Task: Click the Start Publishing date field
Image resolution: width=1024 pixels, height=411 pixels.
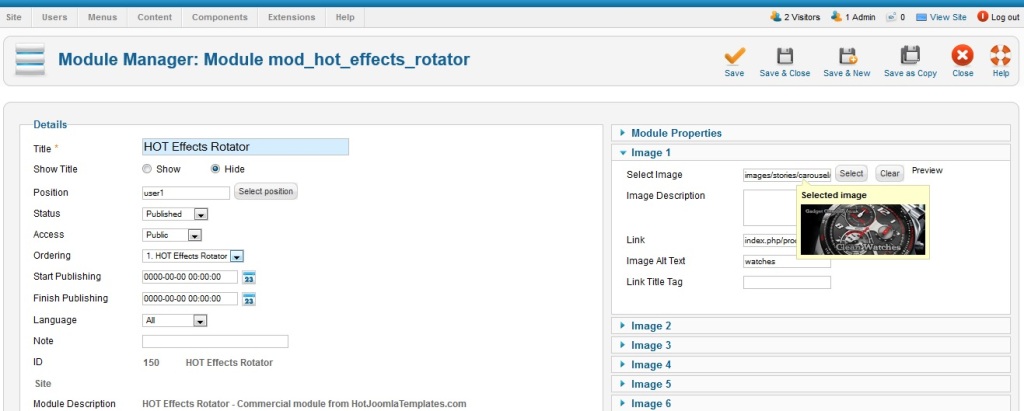Action: pyautogui.click(x=190, y=277)
